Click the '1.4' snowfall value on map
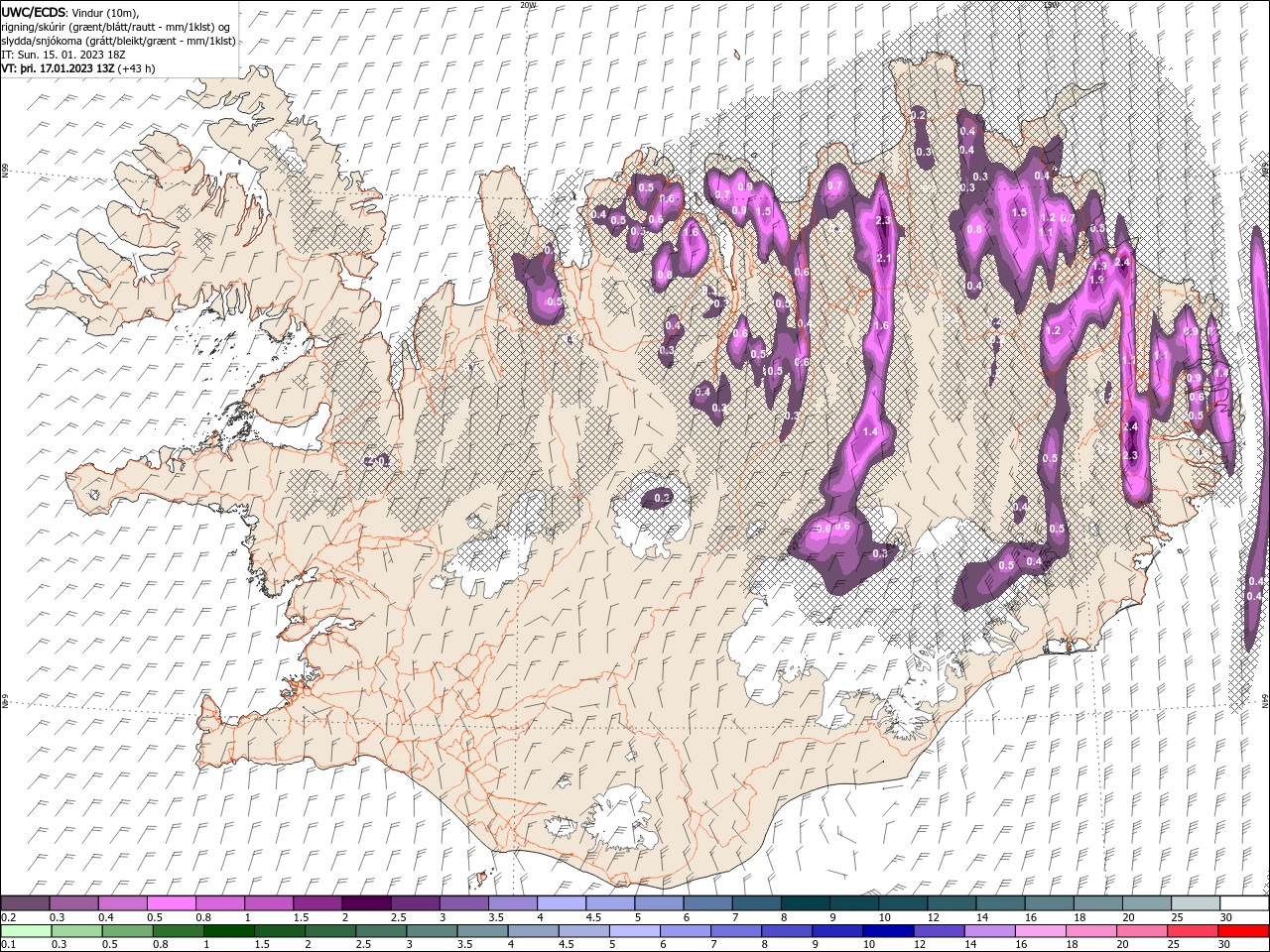This screenshot has height=952, width=1270. tap(871, 432)
